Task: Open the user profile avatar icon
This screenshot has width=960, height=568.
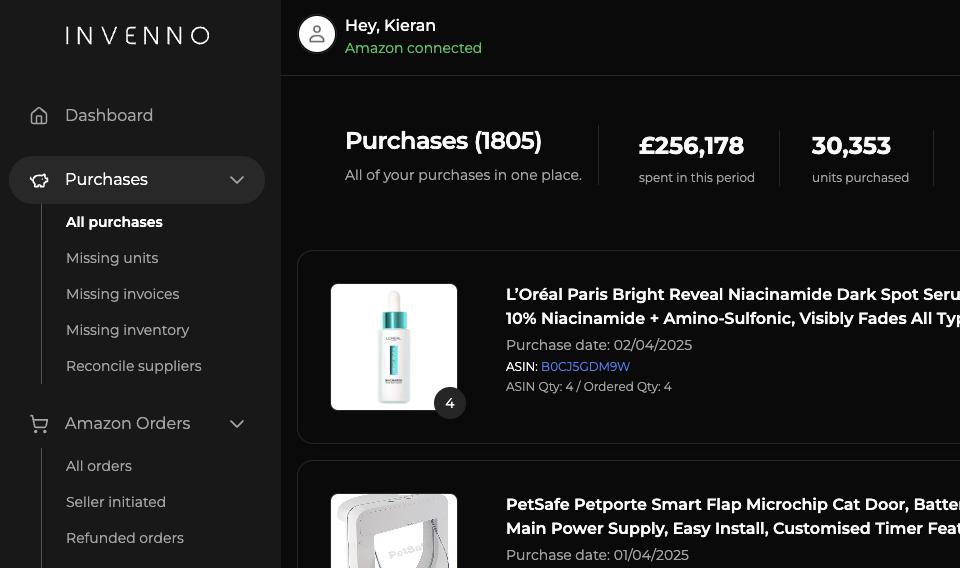Action: (x=317, y=34)
